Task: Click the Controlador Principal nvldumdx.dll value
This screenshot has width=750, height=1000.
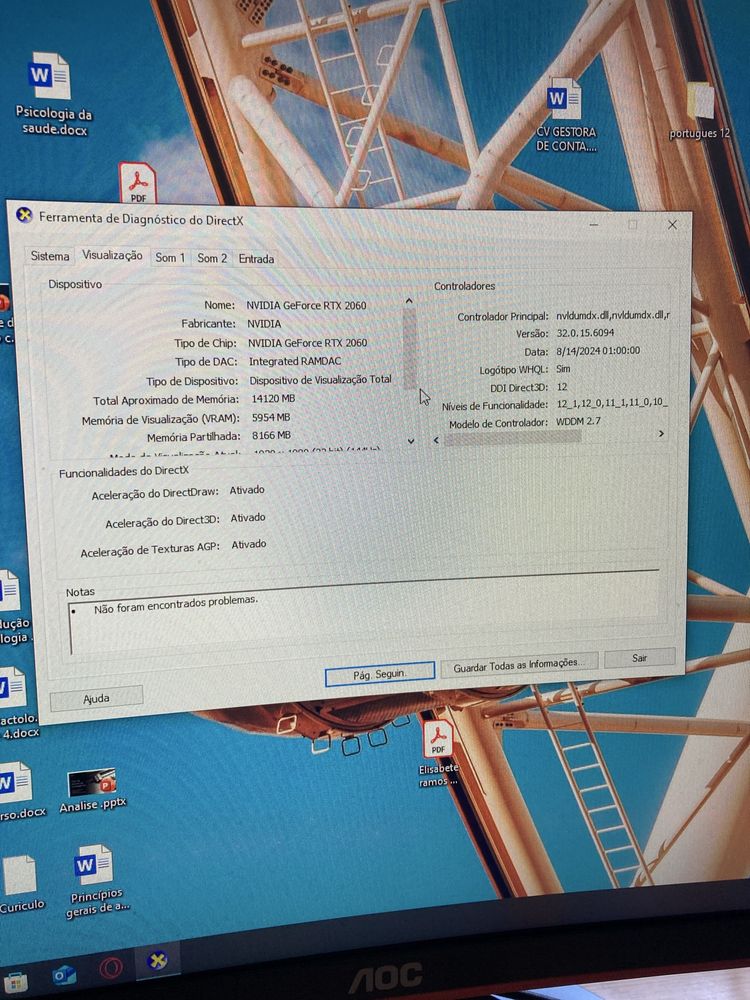Action: (613, 315)
